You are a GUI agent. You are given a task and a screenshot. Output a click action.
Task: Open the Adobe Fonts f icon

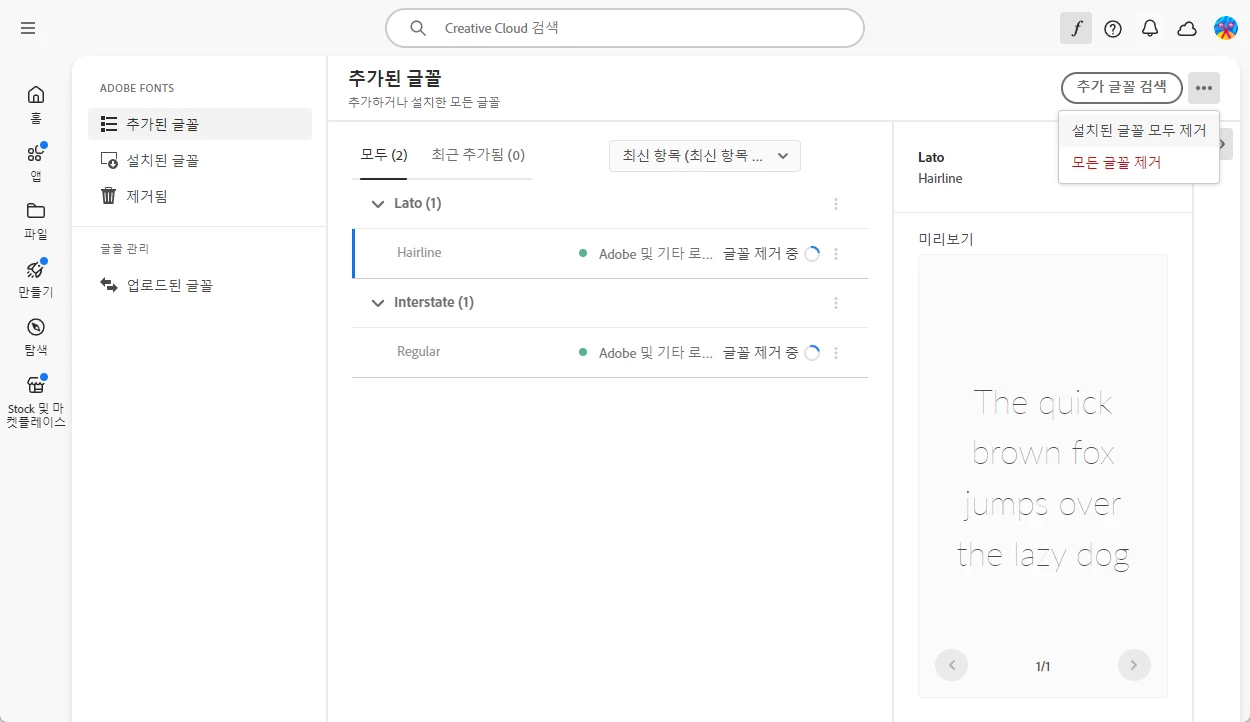click(x=1076, y=29)
